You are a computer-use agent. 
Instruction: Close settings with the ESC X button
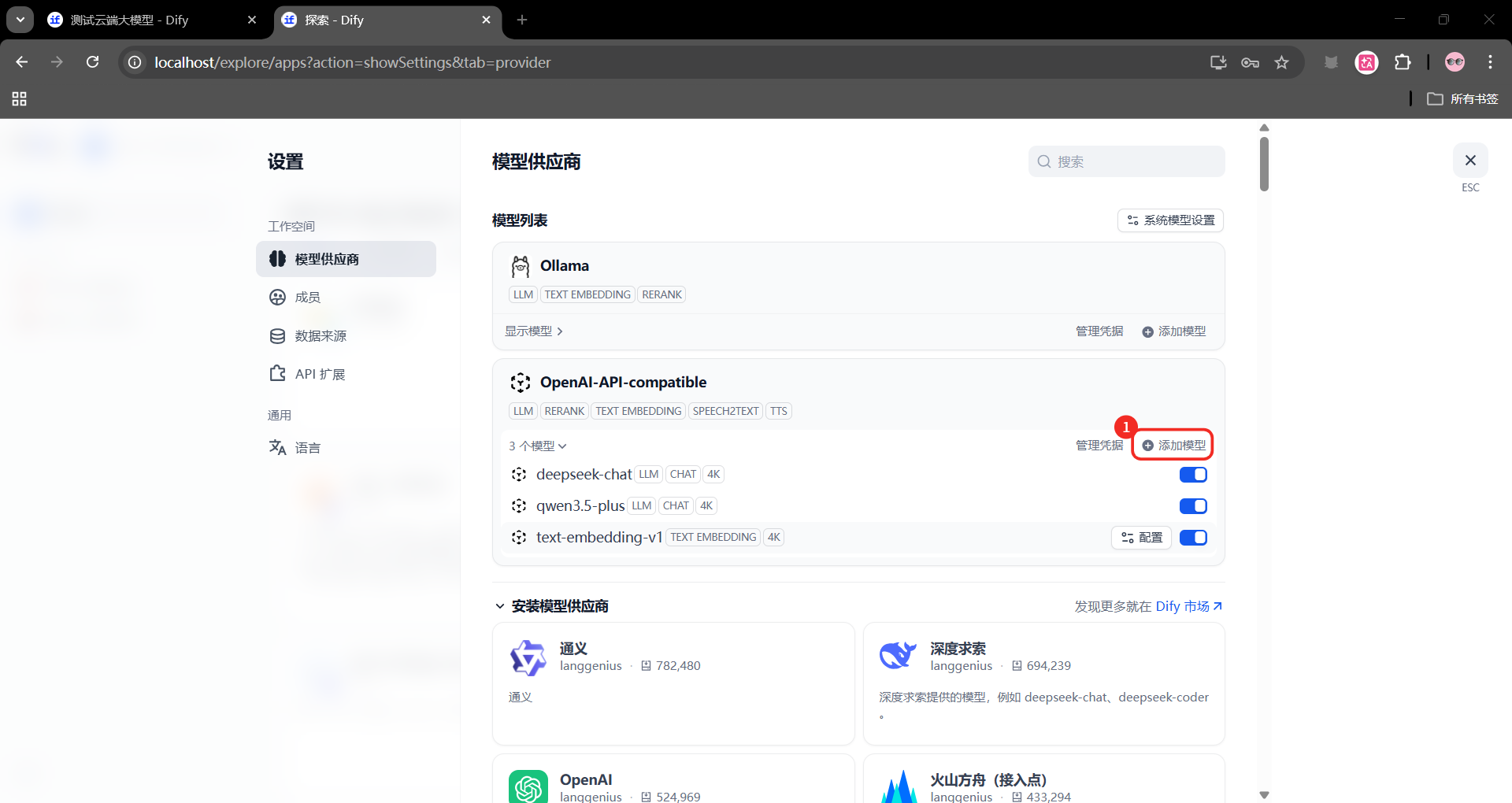click(x=1470, y=161)
